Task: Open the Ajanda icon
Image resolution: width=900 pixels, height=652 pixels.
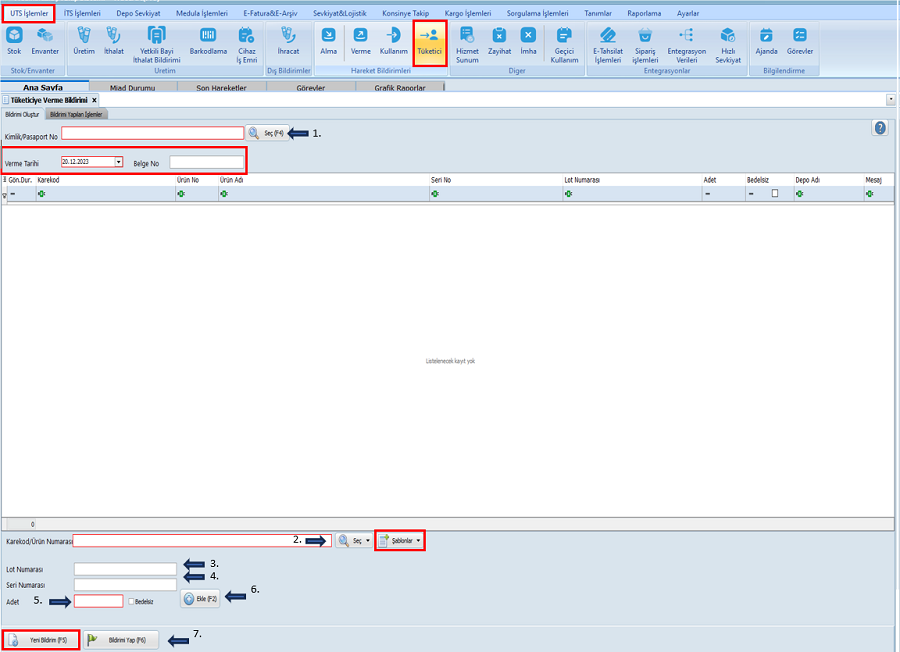Action: tap(766, 40)
